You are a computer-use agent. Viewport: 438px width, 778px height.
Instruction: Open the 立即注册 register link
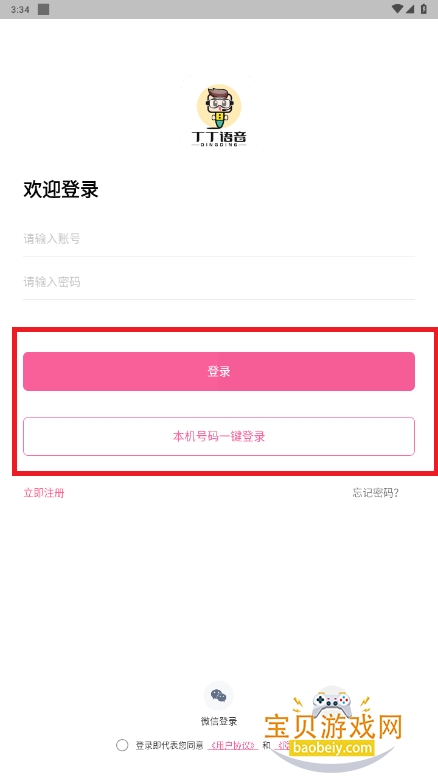(44, 493)
